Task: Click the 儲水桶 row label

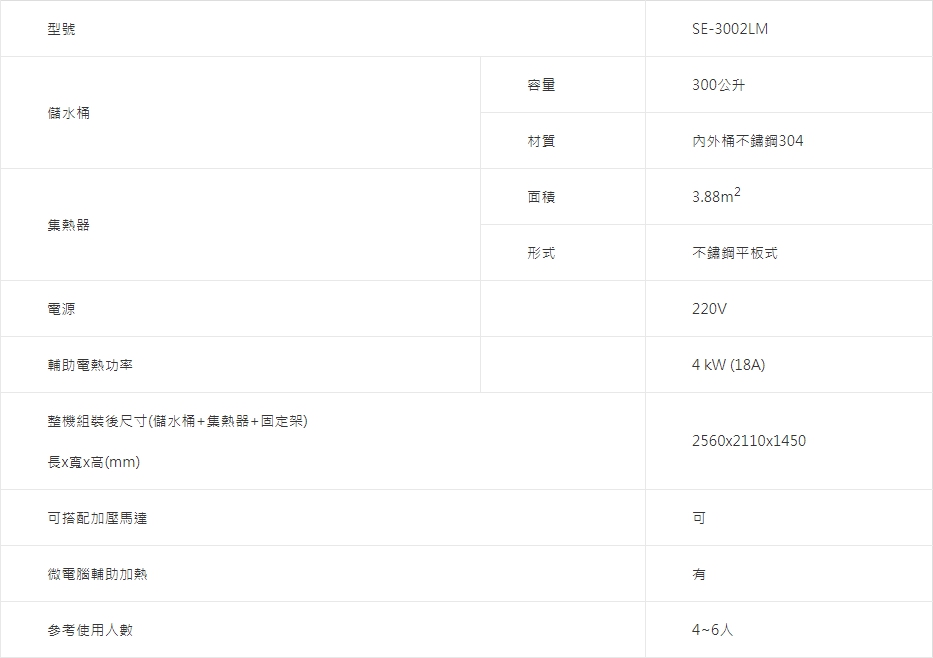Action: [69, 113]
